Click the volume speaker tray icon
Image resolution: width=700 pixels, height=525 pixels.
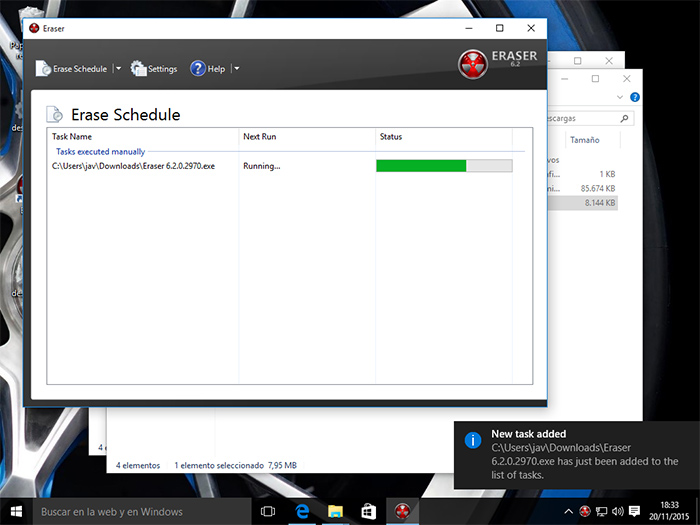[617, 511]
